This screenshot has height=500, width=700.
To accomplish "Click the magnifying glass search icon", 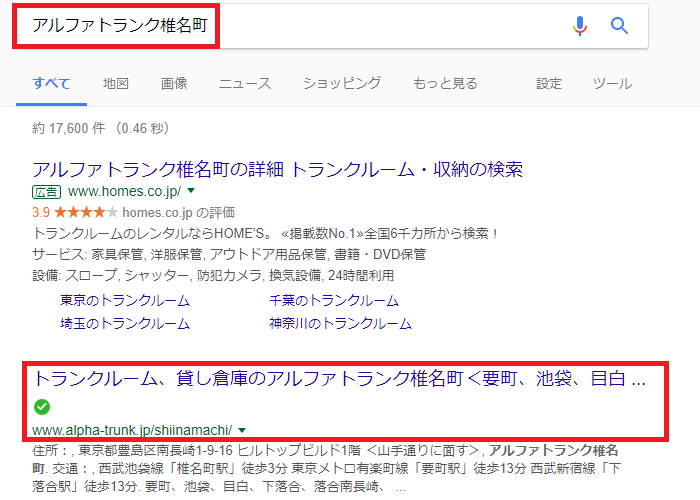I will click(x=619, y=26).
